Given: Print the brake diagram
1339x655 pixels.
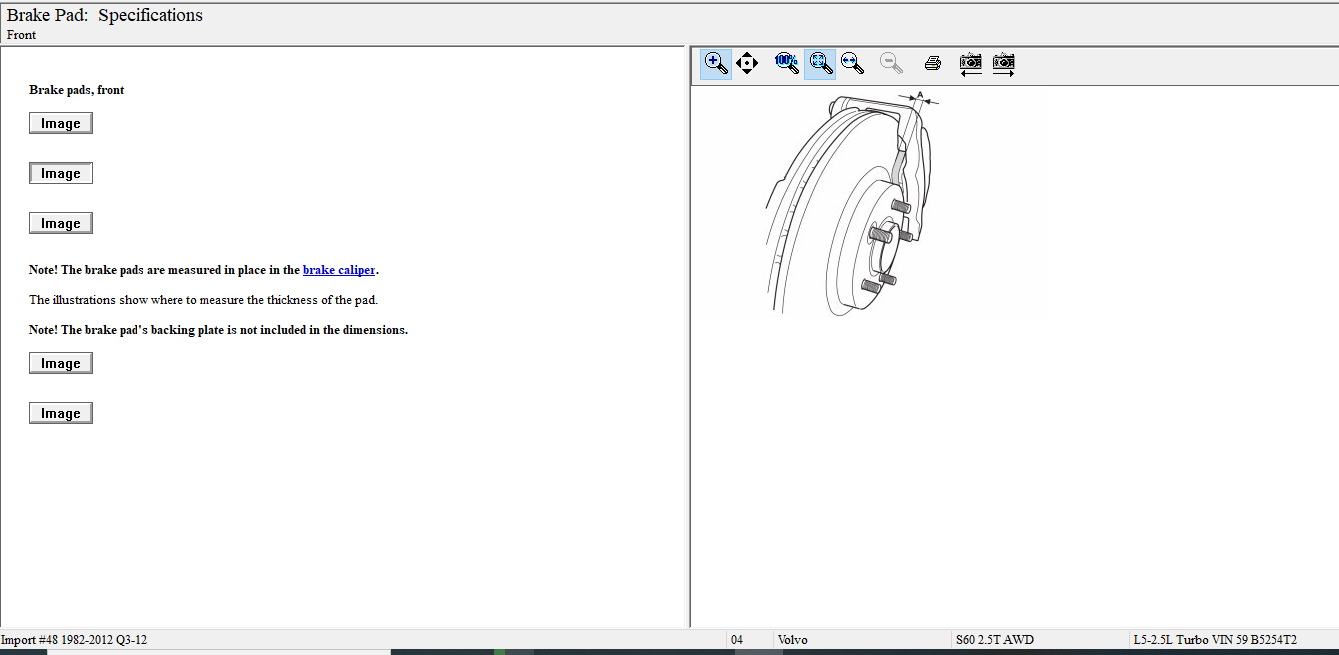Looking at the screenshot, I should tap(933, 64).
